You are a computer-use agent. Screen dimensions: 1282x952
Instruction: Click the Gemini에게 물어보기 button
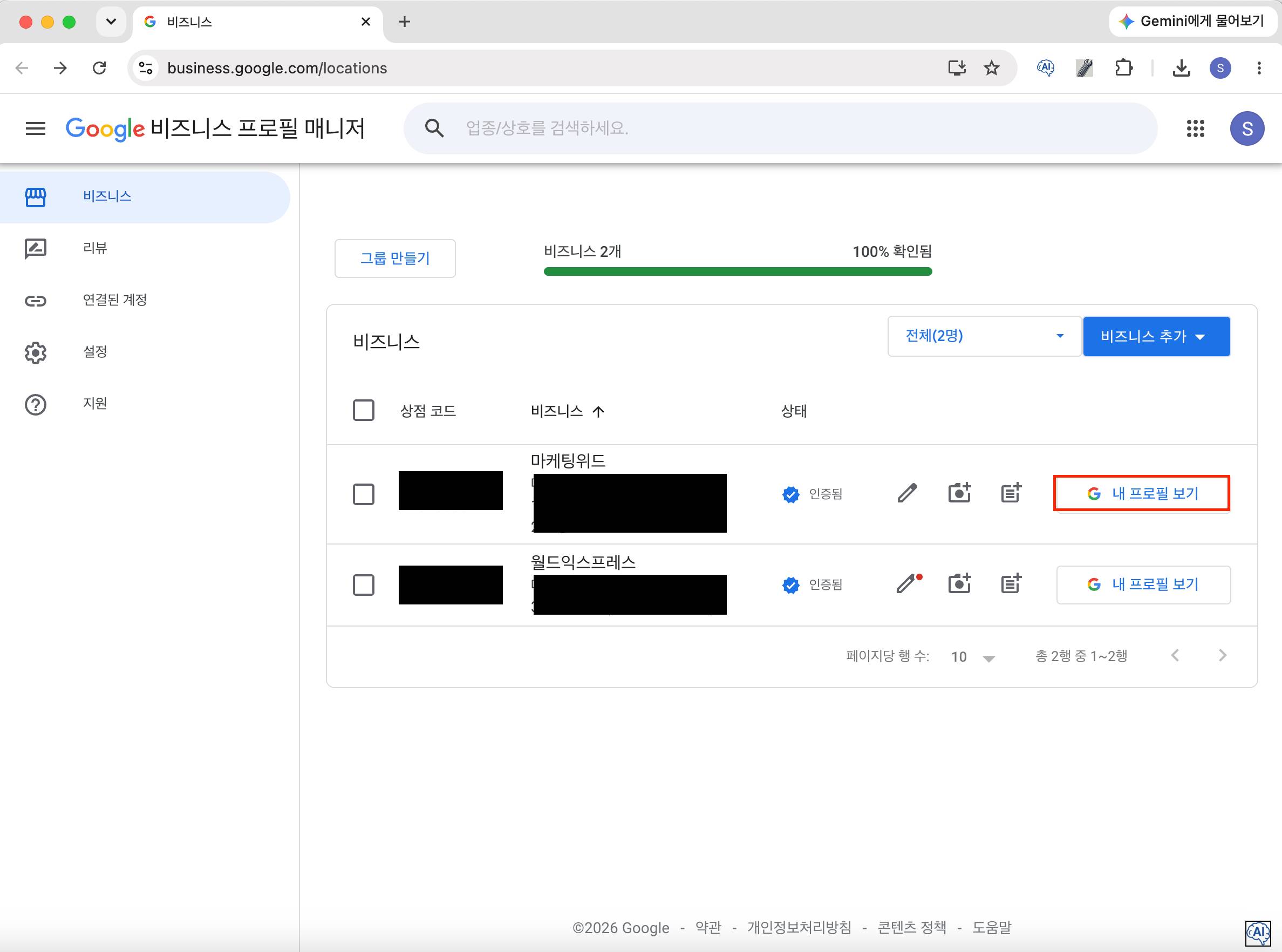1192,22
